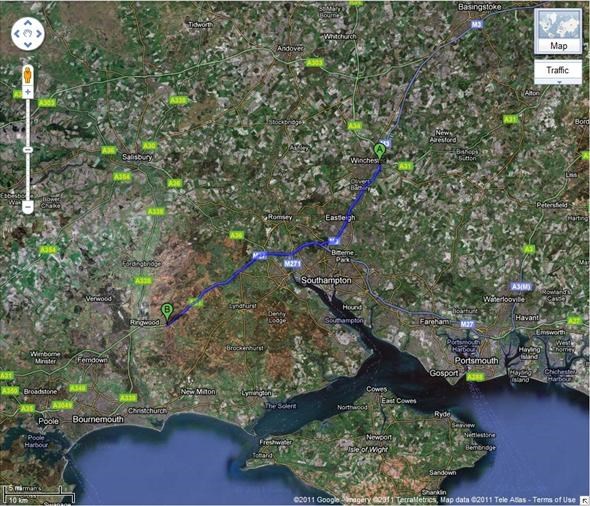Click the pan left arrow
Image resolution: width=590 pixels, height=506 pixels.
(17, 34)
